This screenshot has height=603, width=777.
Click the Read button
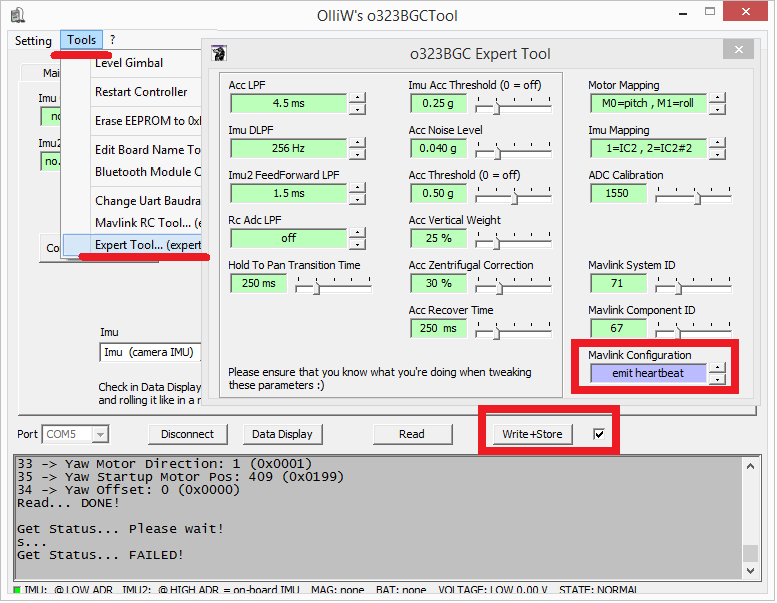[x=411, y=434]
